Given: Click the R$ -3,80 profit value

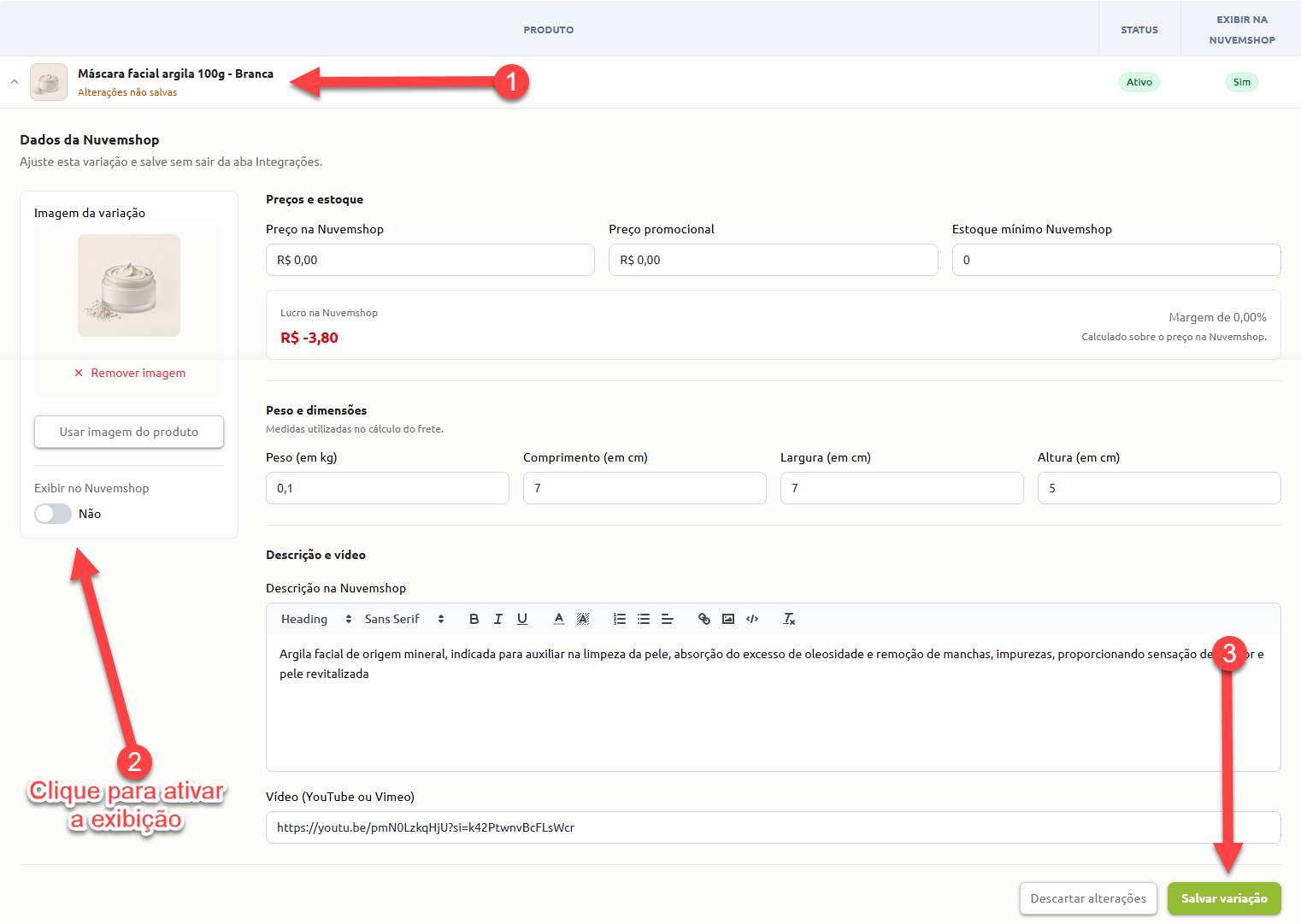Looking at the screenshot, I should [x=309, y=338].
